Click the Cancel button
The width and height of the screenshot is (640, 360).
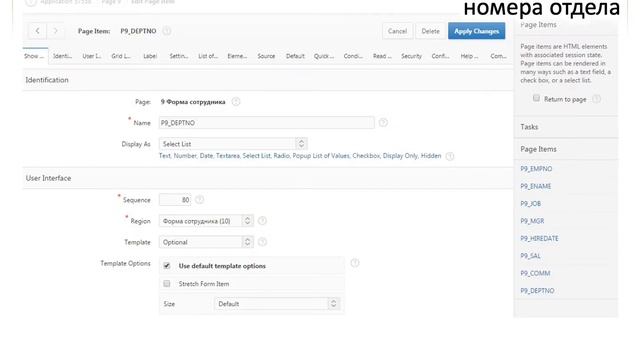398,31
